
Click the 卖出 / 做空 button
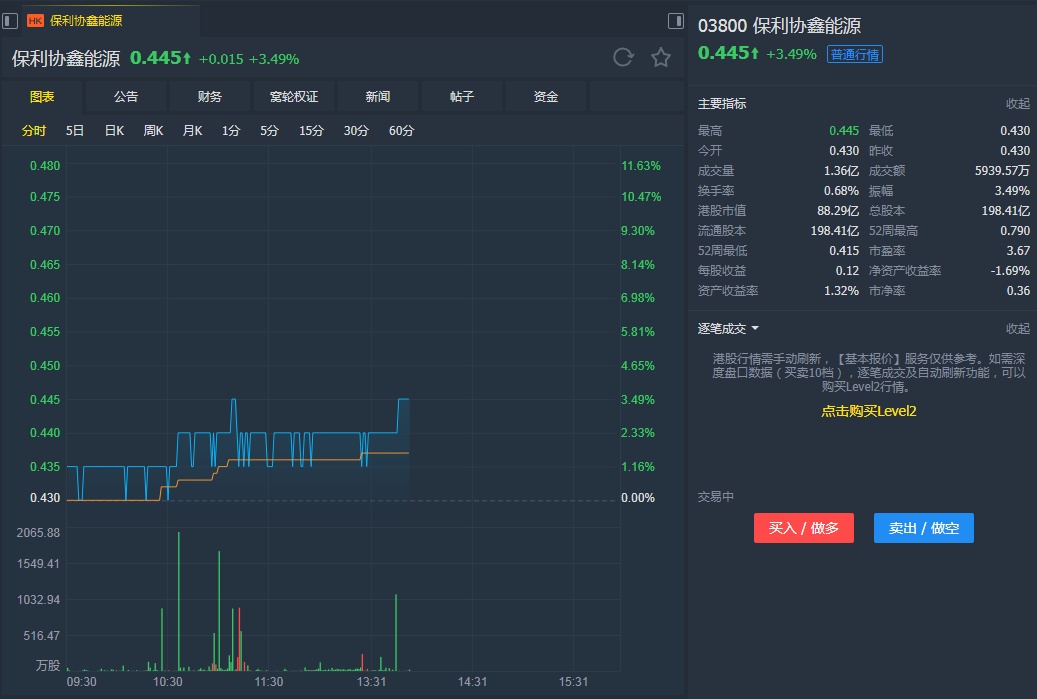coord(923,528)
